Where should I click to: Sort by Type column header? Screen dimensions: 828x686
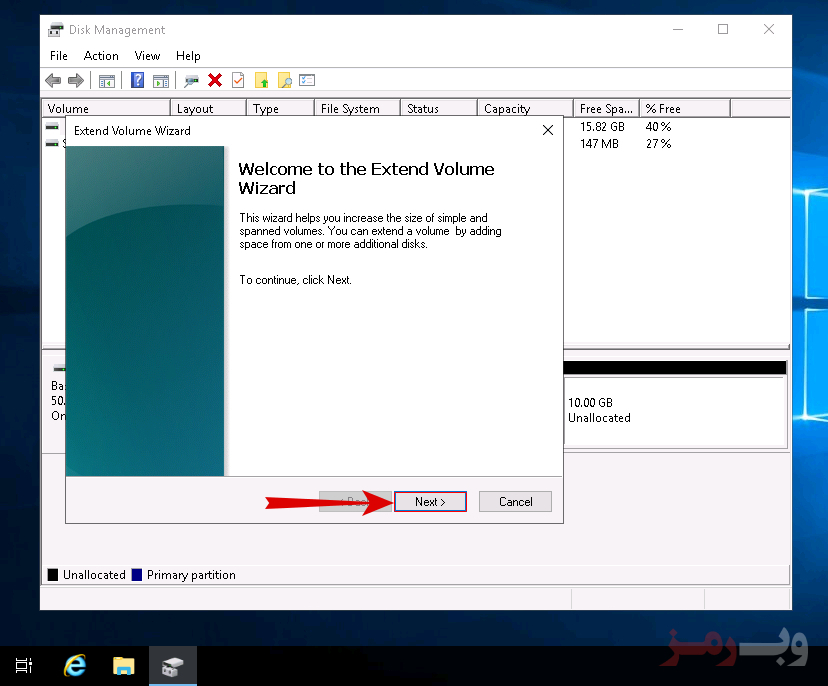280,108
